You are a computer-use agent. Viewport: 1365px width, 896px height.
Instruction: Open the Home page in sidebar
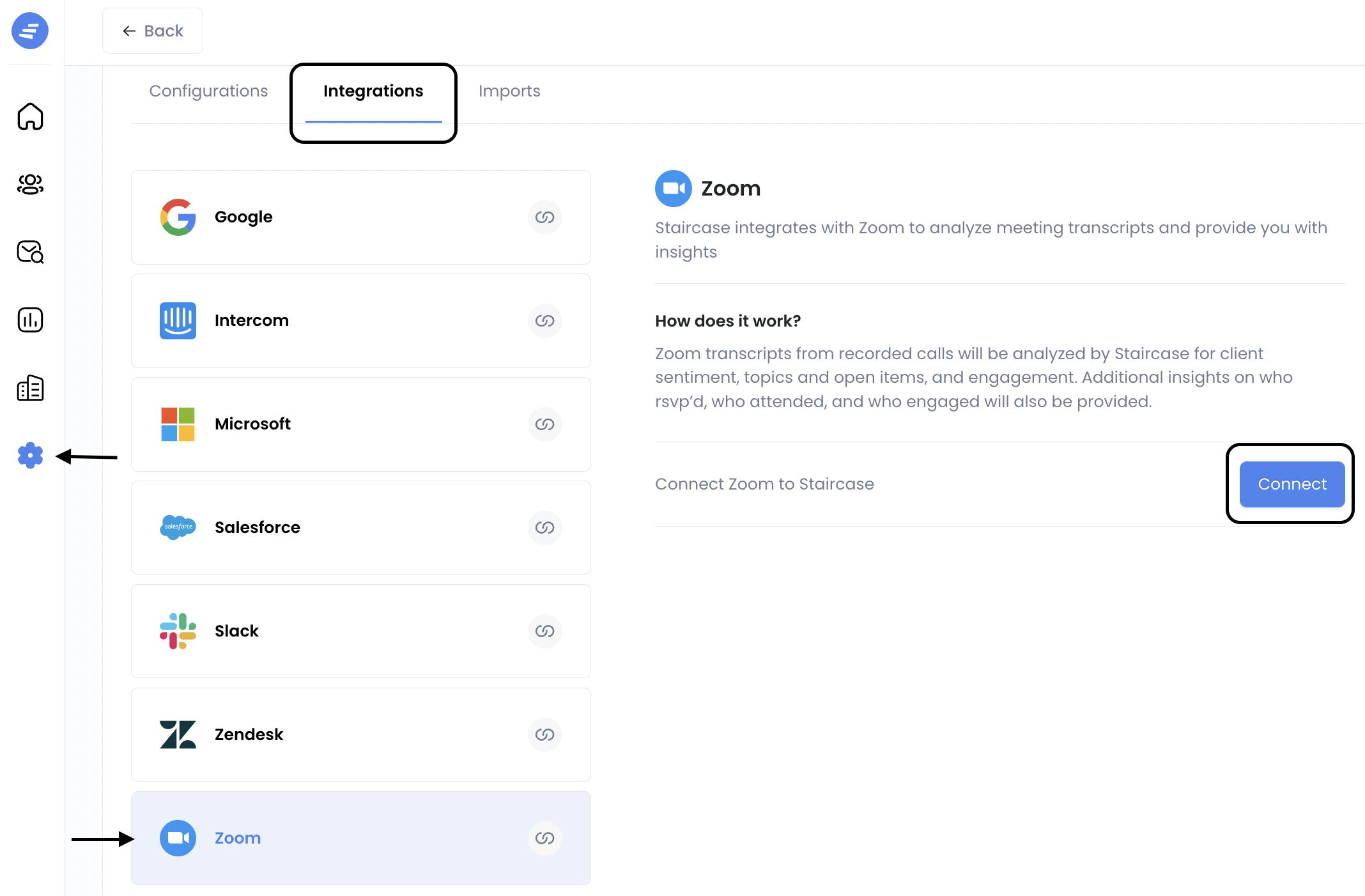(30, 116)
